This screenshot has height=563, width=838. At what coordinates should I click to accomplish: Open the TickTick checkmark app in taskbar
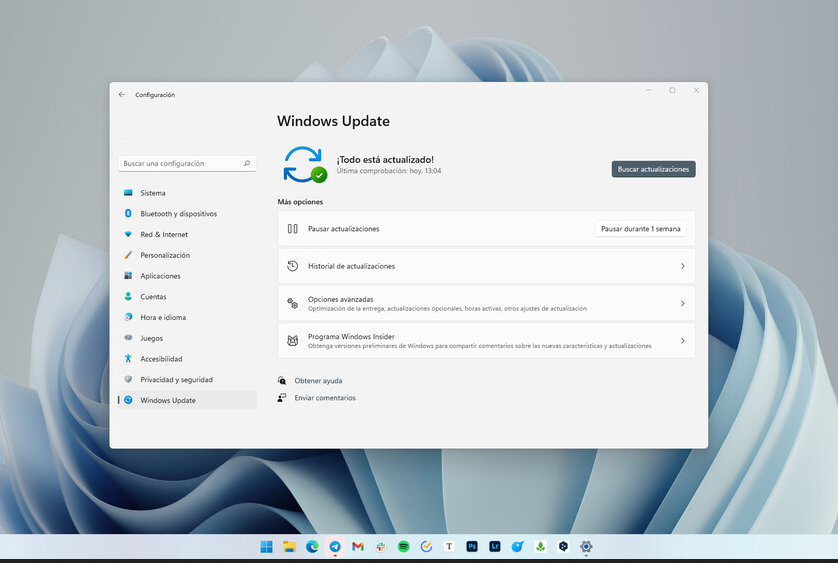(x=426, y=546)
